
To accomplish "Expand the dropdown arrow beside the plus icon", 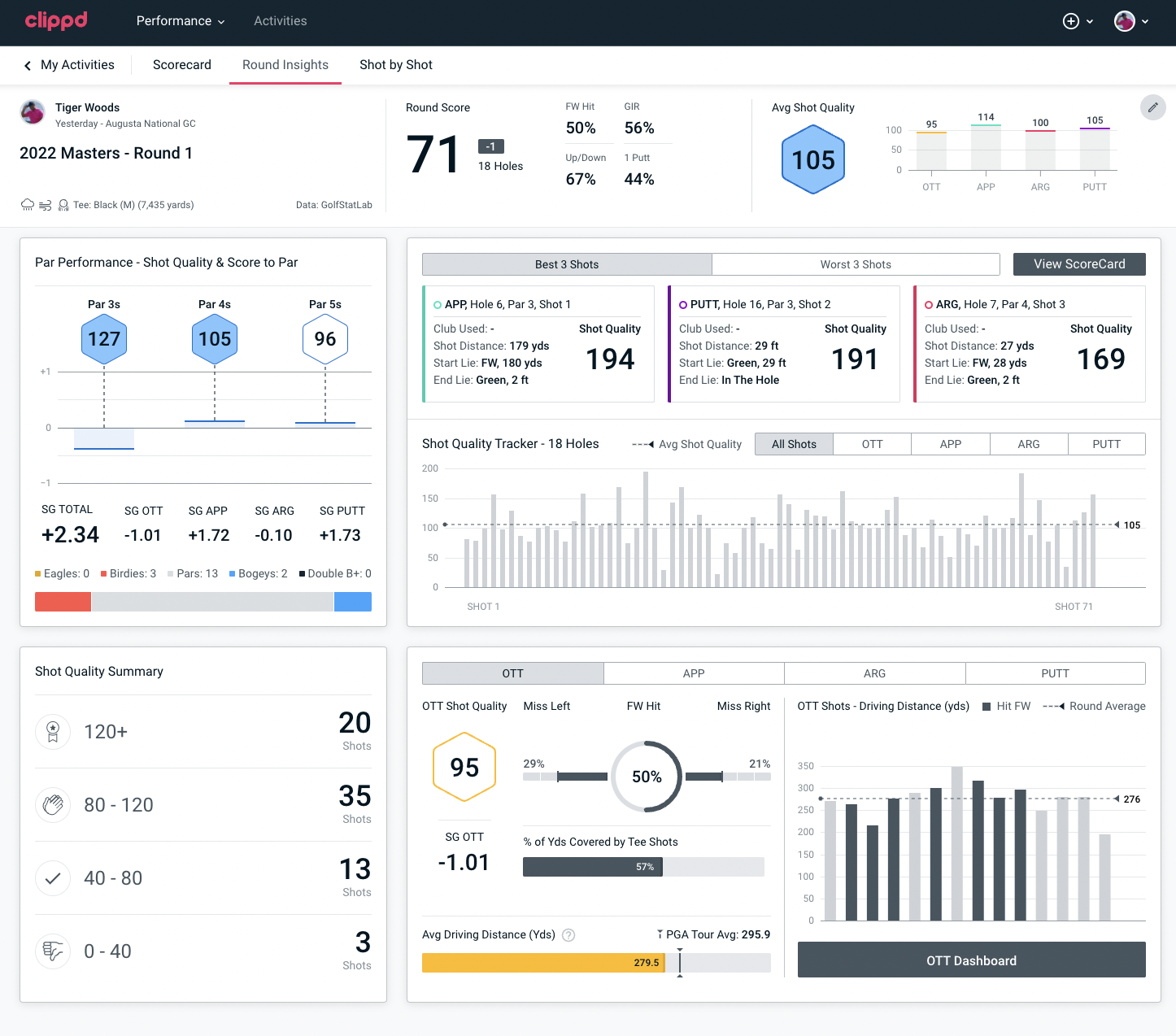I will (1090, 22).
